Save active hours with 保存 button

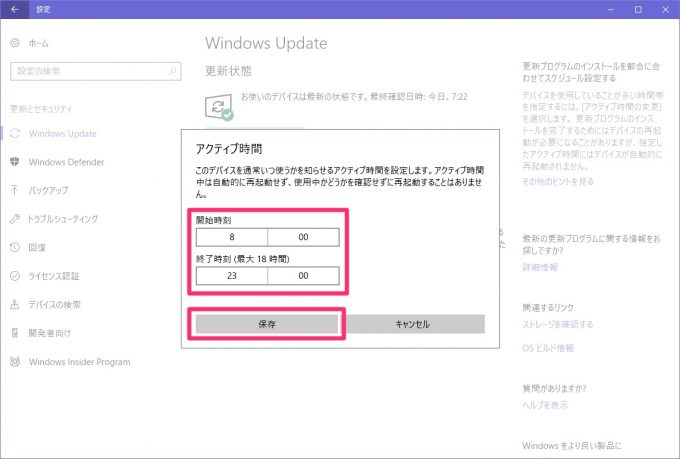tap(267, 324)
